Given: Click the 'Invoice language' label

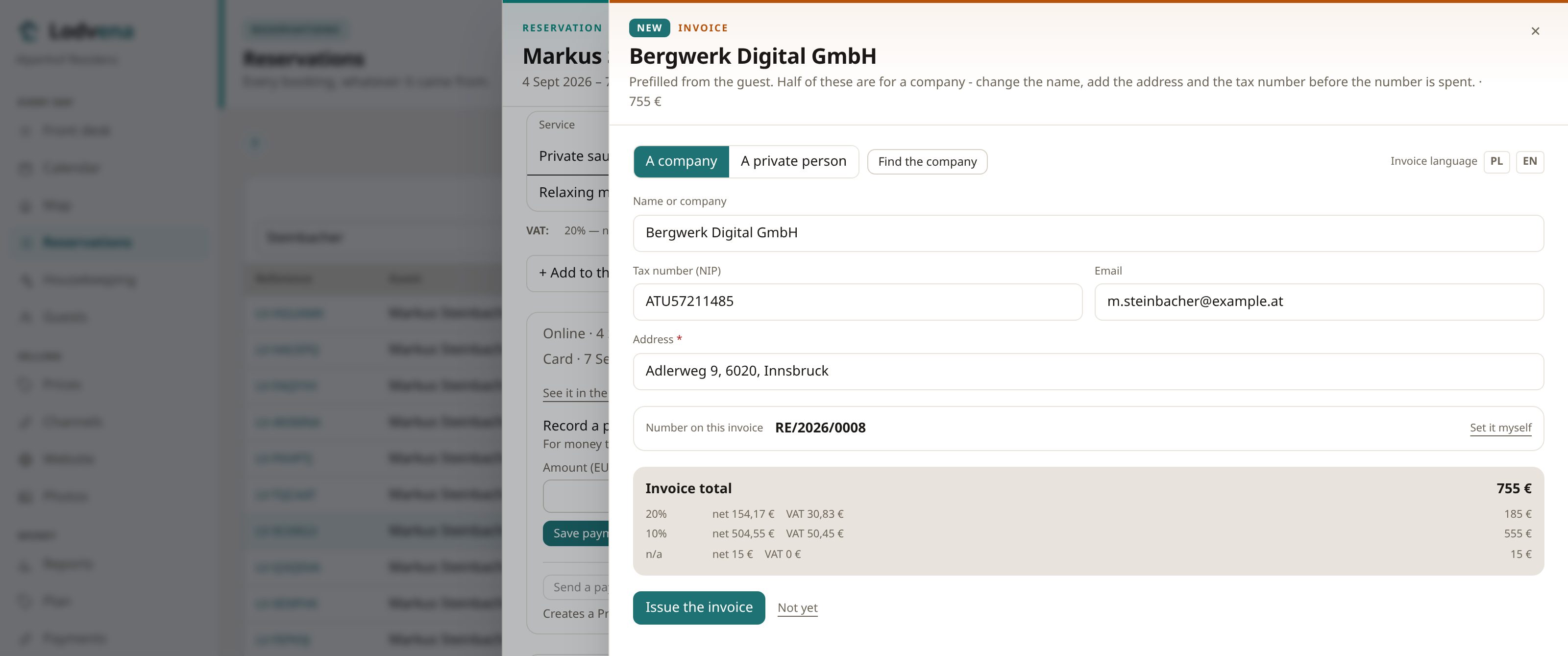Looking at the screenshot, I should pyautogui.click(x=1433, y=161).
